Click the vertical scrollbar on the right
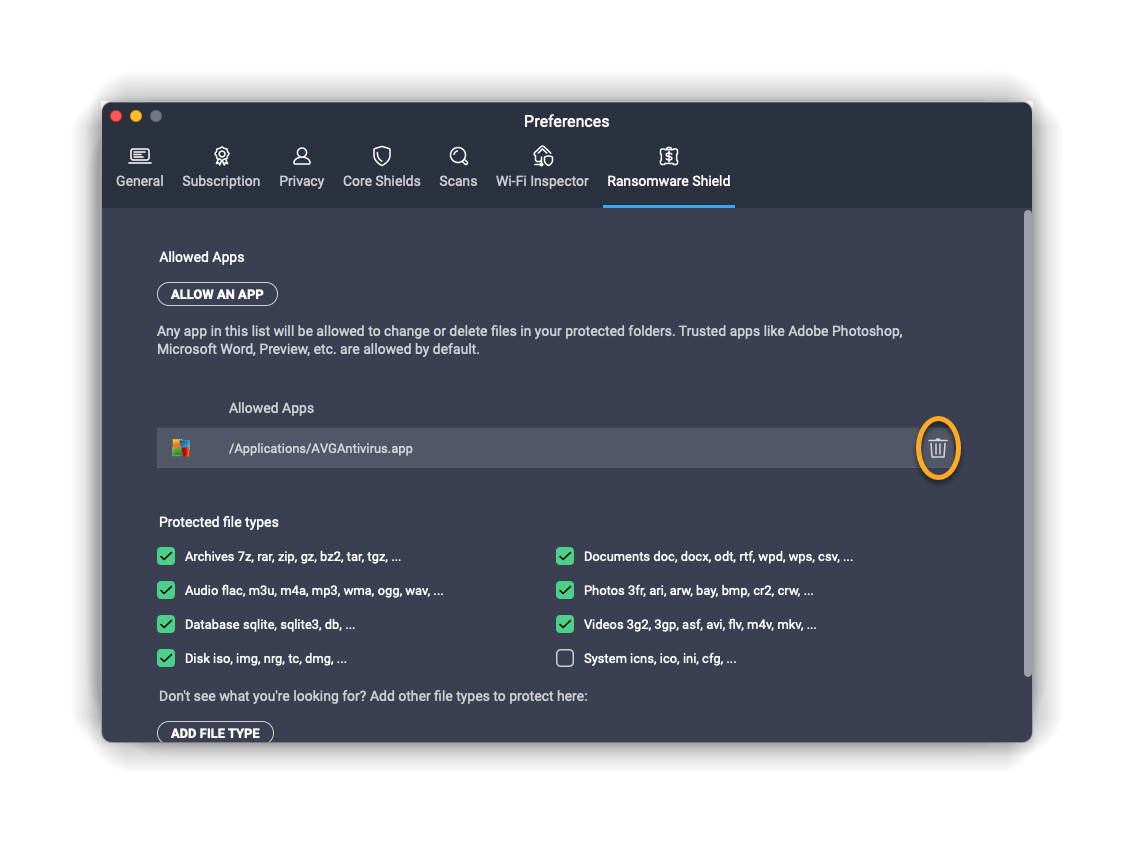The image size is (1136, 846). click(x=1026, y=440)
